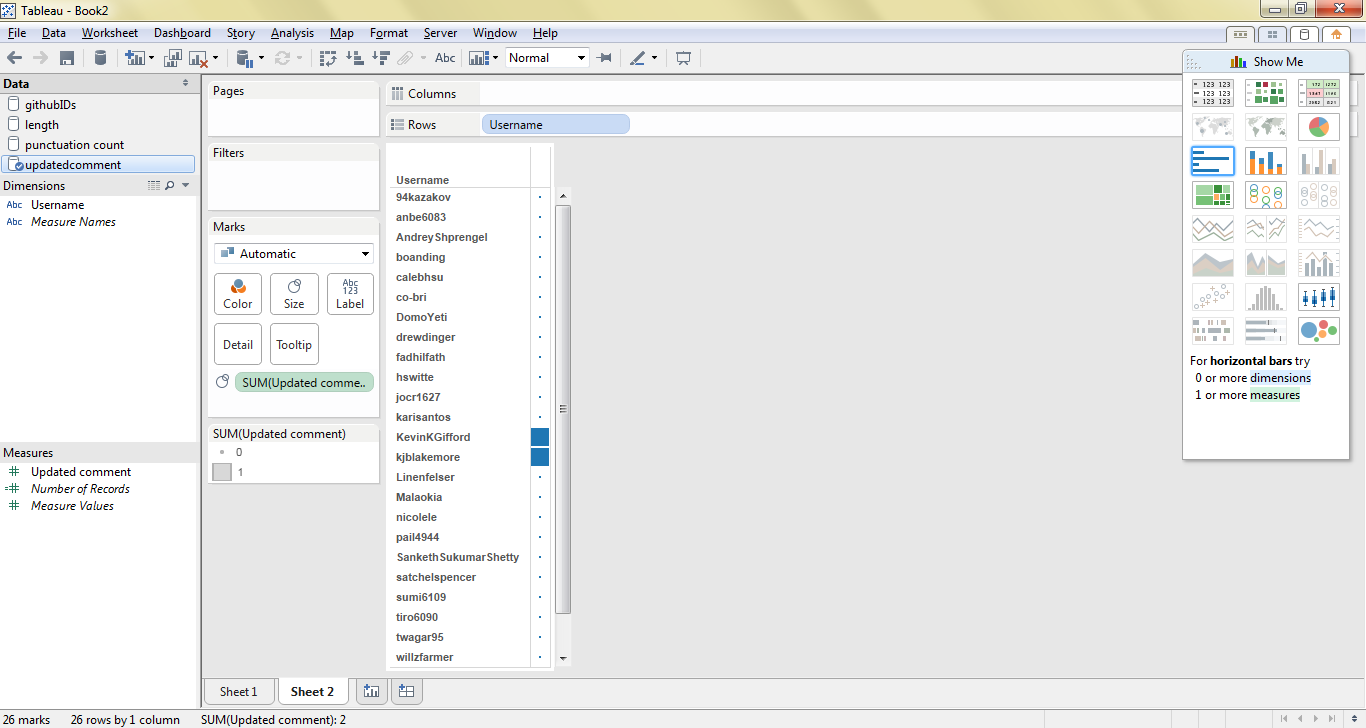Click the Duplicate Sheet toolbar icon
Image resolution: width=1366 pixels, height=728 pixels.
173,58
